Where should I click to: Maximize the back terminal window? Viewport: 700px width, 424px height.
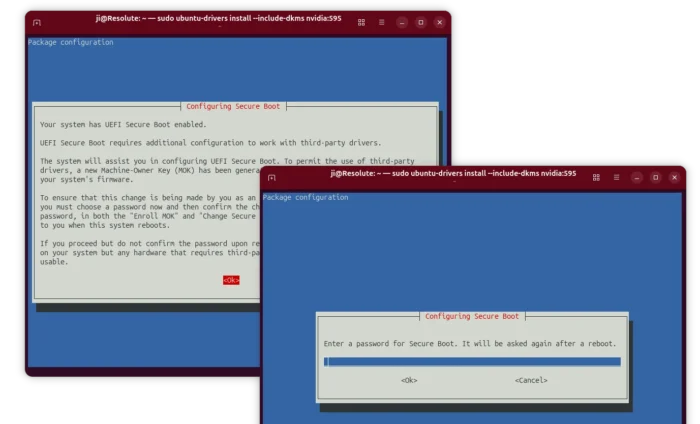point(421,22)
